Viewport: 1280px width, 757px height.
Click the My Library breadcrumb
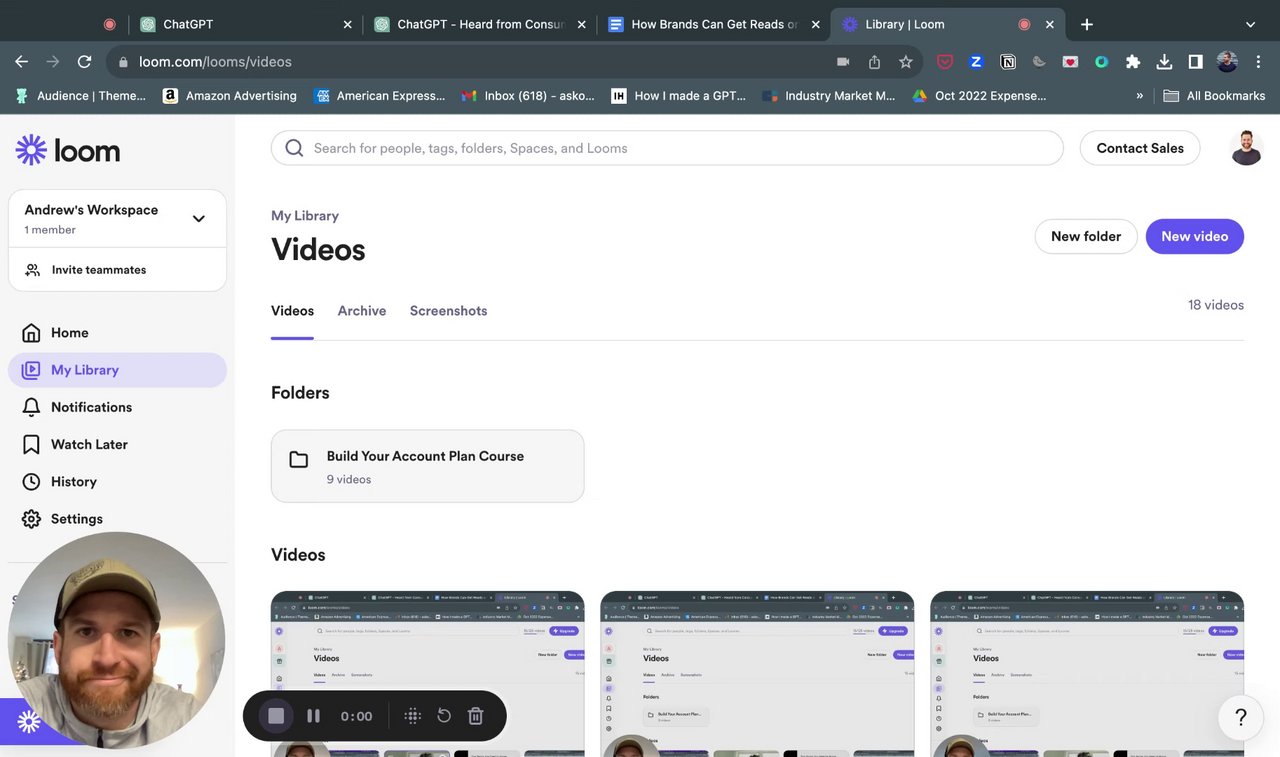coord(305,216)
